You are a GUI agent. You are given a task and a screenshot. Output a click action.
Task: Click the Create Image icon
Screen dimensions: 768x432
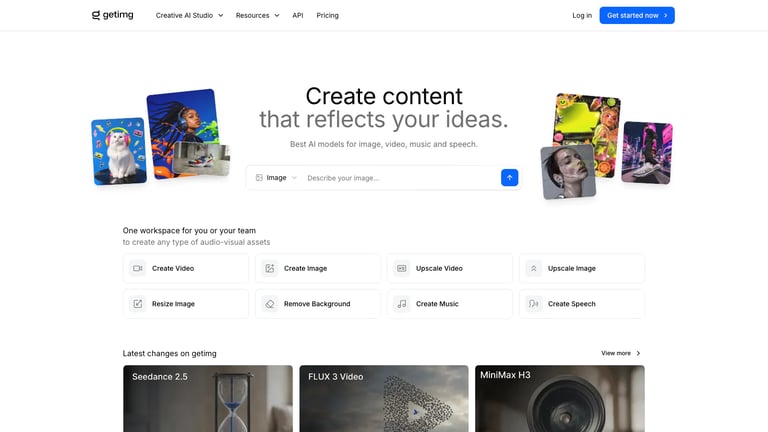(269, 268)
